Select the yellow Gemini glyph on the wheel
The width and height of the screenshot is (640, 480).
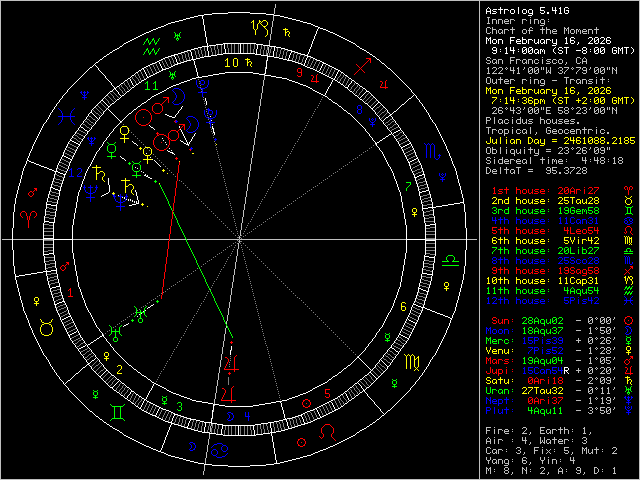pyautogui.click(x=116, y=411)
